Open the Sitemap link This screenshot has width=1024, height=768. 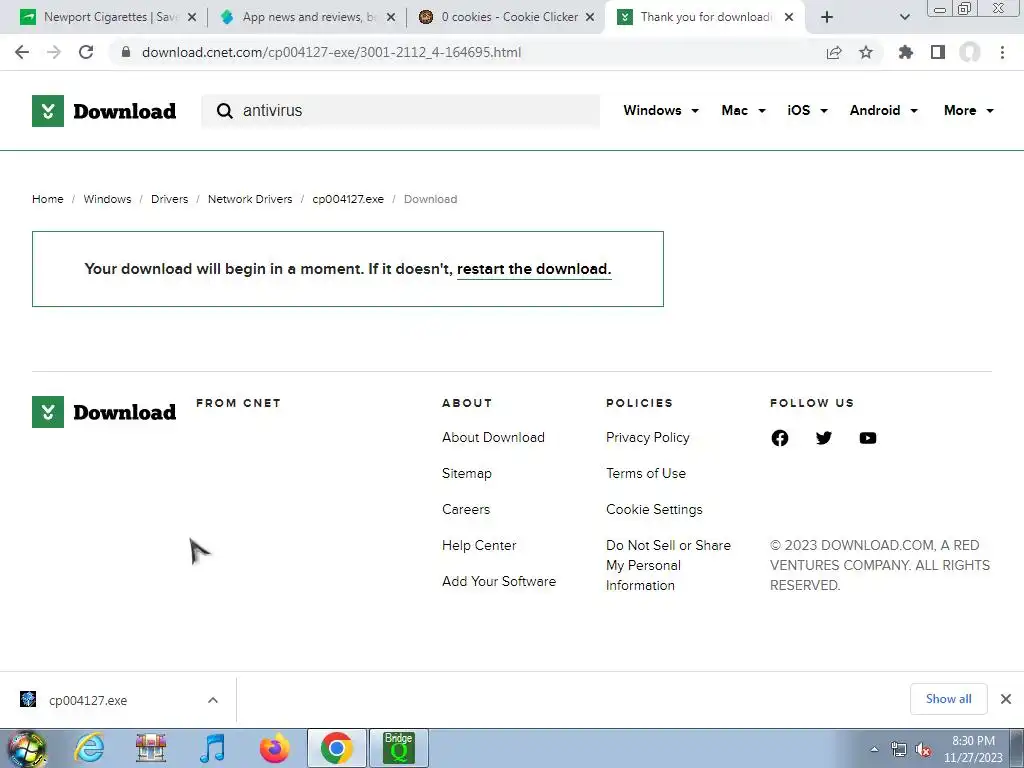(x=466, y=473)
